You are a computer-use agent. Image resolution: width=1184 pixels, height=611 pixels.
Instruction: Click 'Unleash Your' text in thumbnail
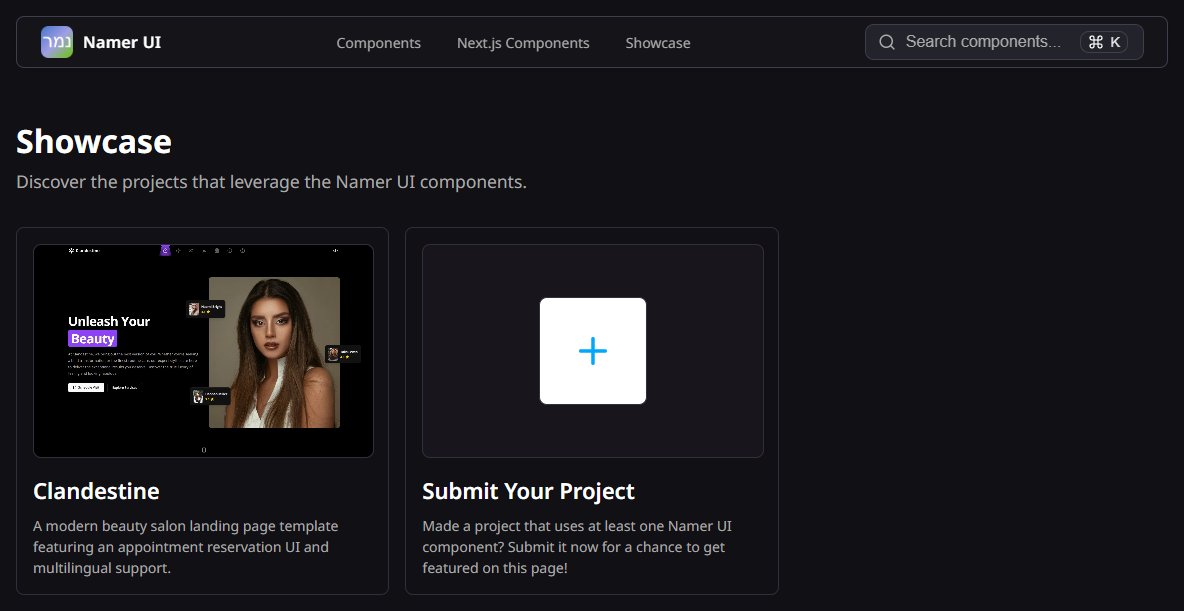109,321
